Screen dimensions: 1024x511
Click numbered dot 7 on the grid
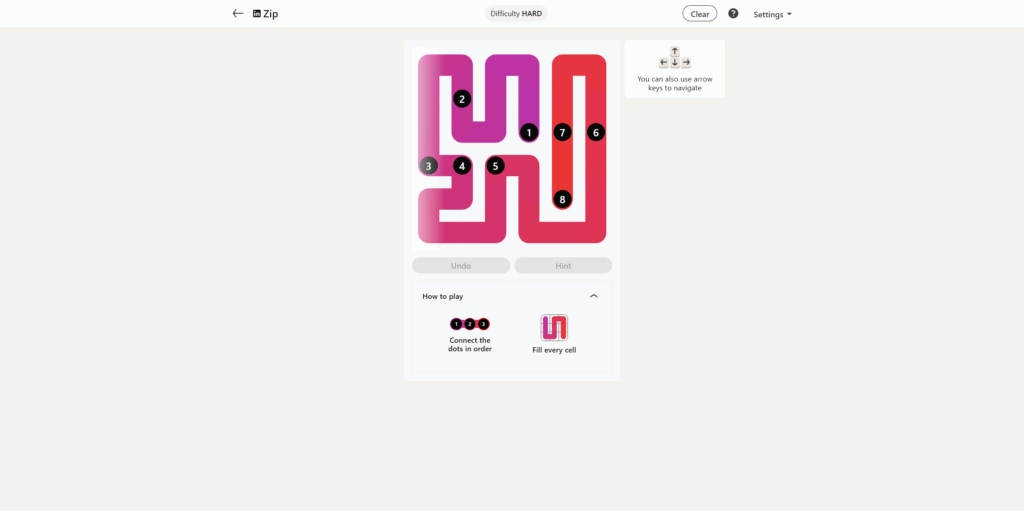pyautogui.click(x=562, y=133)
